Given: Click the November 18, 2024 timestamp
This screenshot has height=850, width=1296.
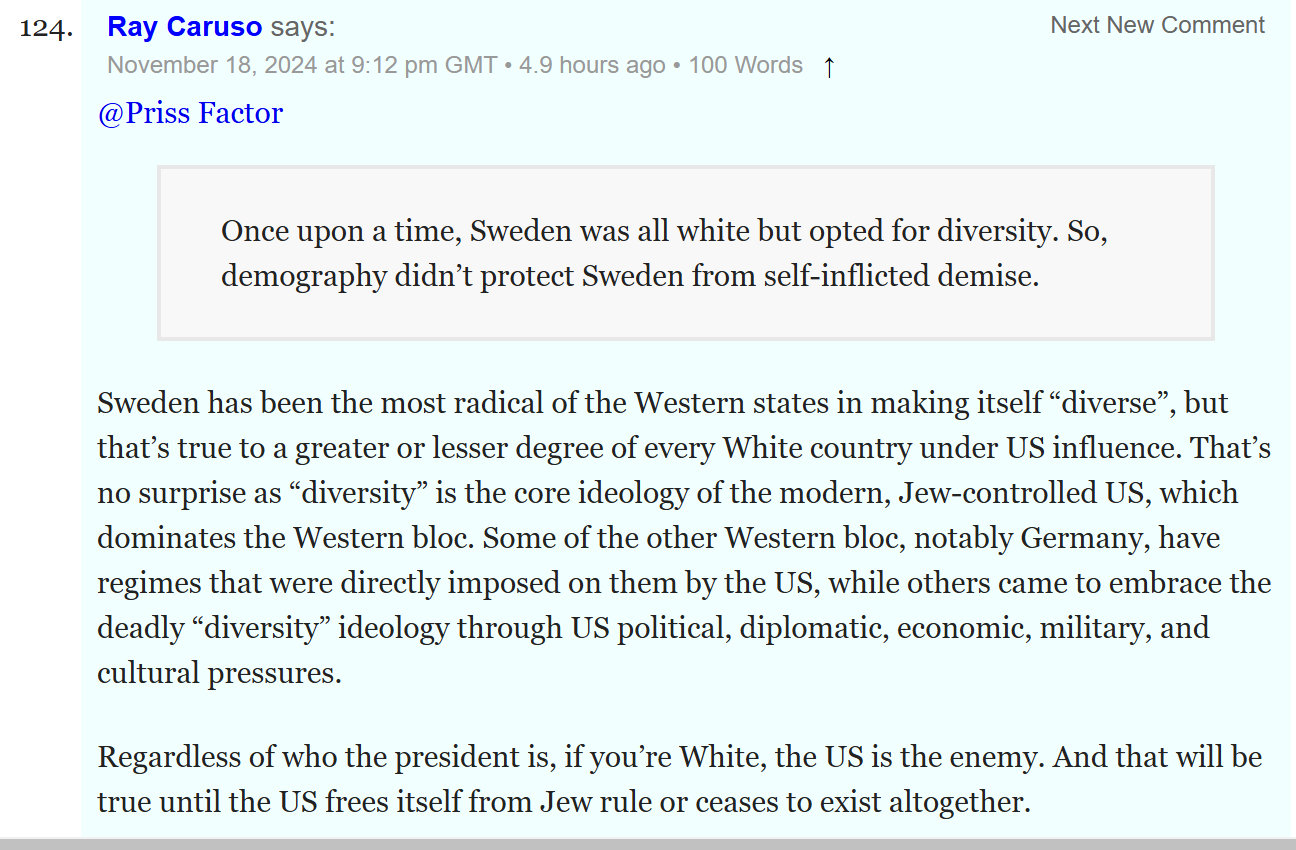Looking at the screenshot, I should pos(301,66).
